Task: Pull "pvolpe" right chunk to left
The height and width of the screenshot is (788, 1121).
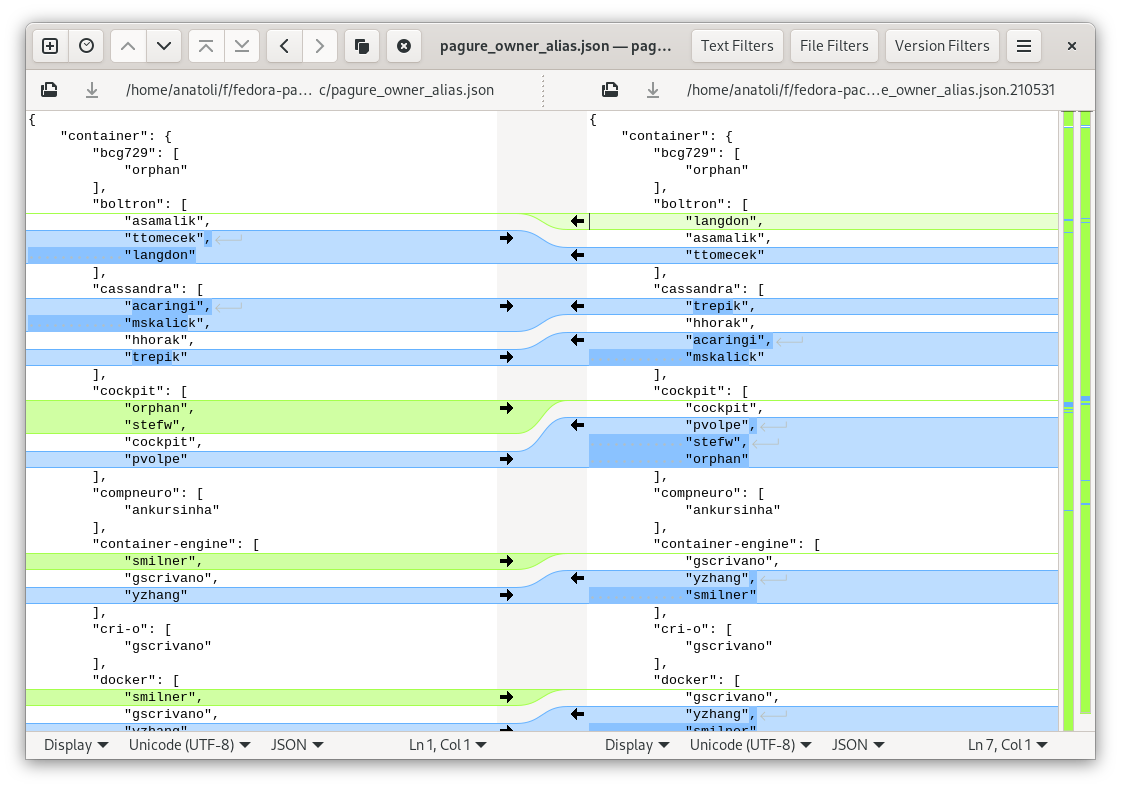Action: (578, 425)
